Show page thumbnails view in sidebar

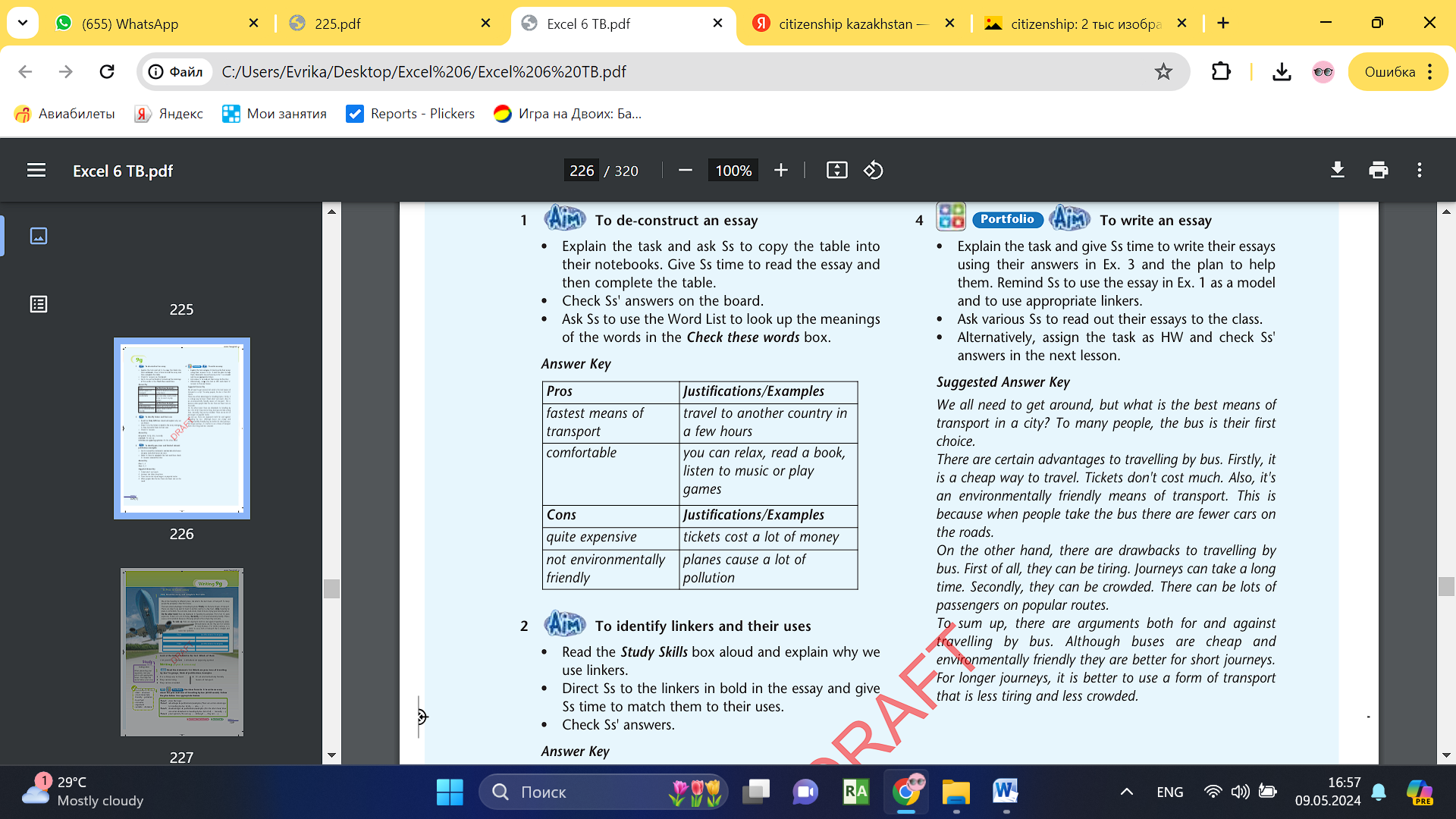point(38,237)
